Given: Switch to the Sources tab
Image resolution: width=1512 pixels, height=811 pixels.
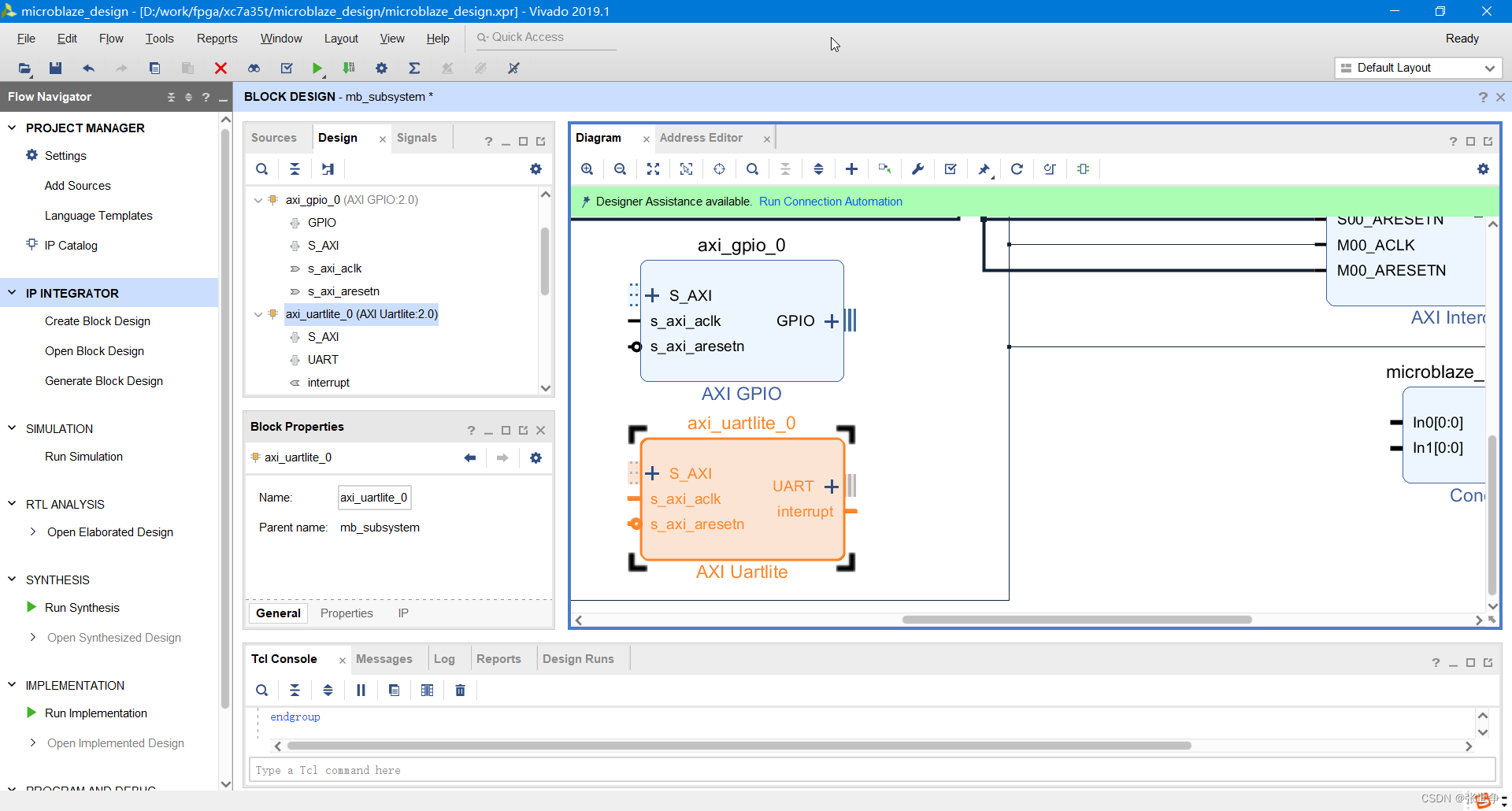Looking at the screenshot, I should [273, 138].
